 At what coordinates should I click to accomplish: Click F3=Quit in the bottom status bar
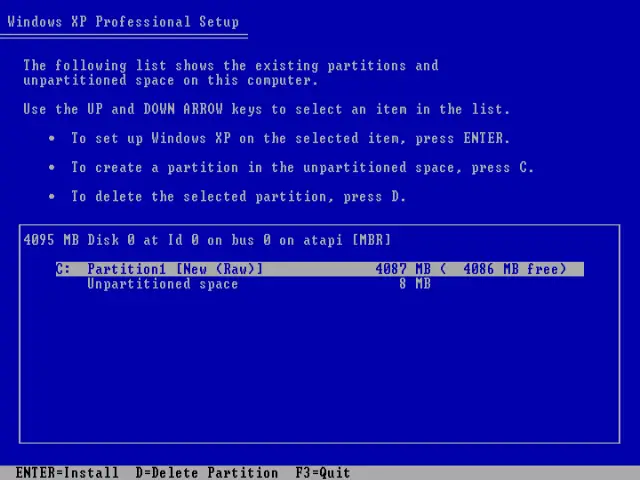tap(322, 472)
